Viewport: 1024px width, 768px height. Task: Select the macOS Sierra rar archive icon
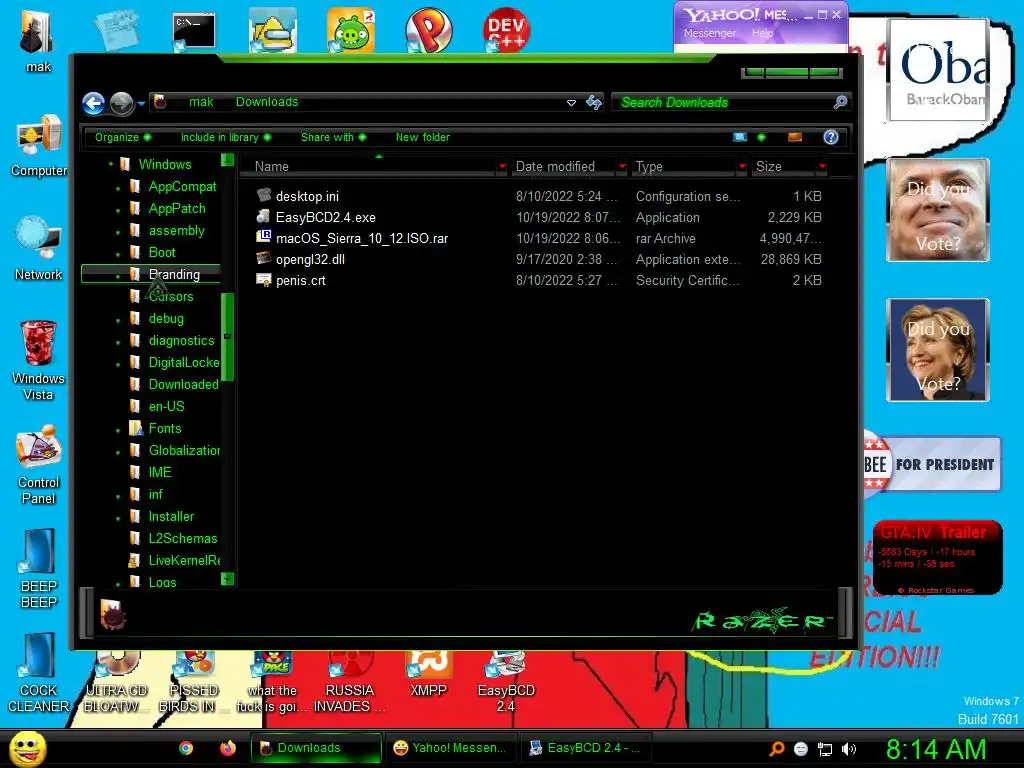264,237
